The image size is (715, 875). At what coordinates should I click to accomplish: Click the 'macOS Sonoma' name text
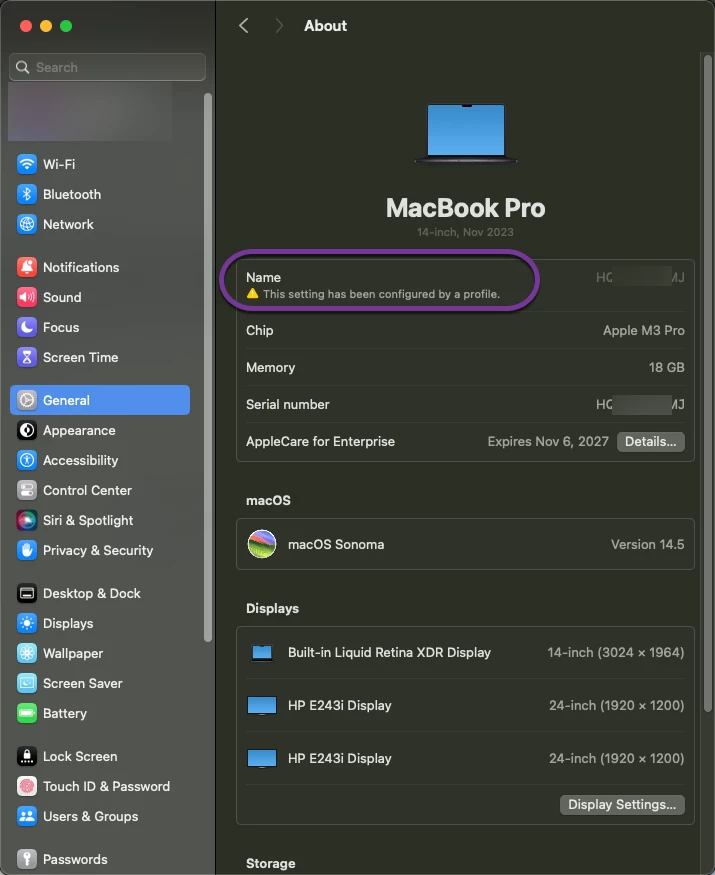click(336, 544)
